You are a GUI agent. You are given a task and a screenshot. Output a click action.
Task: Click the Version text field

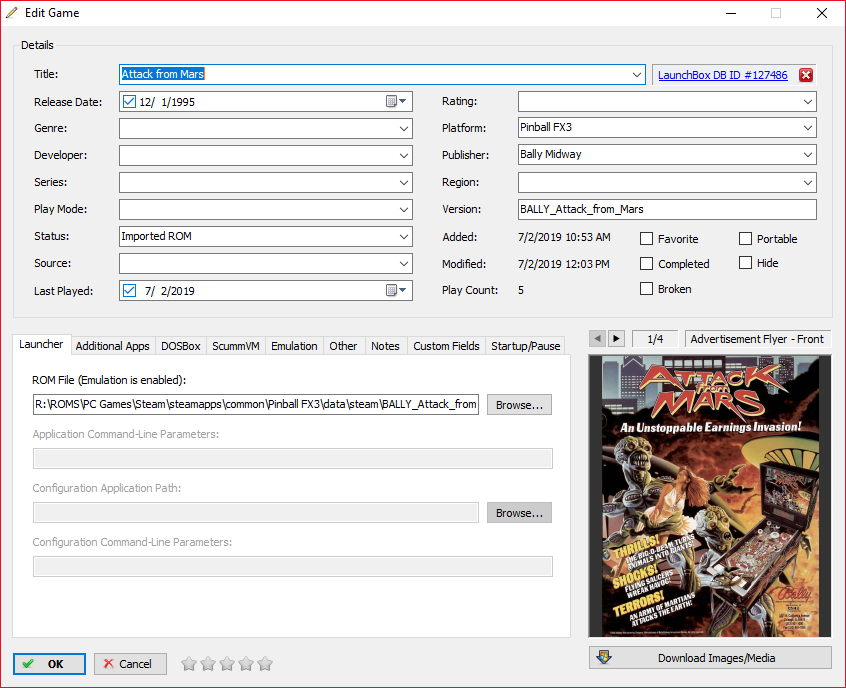coord(667,209)
